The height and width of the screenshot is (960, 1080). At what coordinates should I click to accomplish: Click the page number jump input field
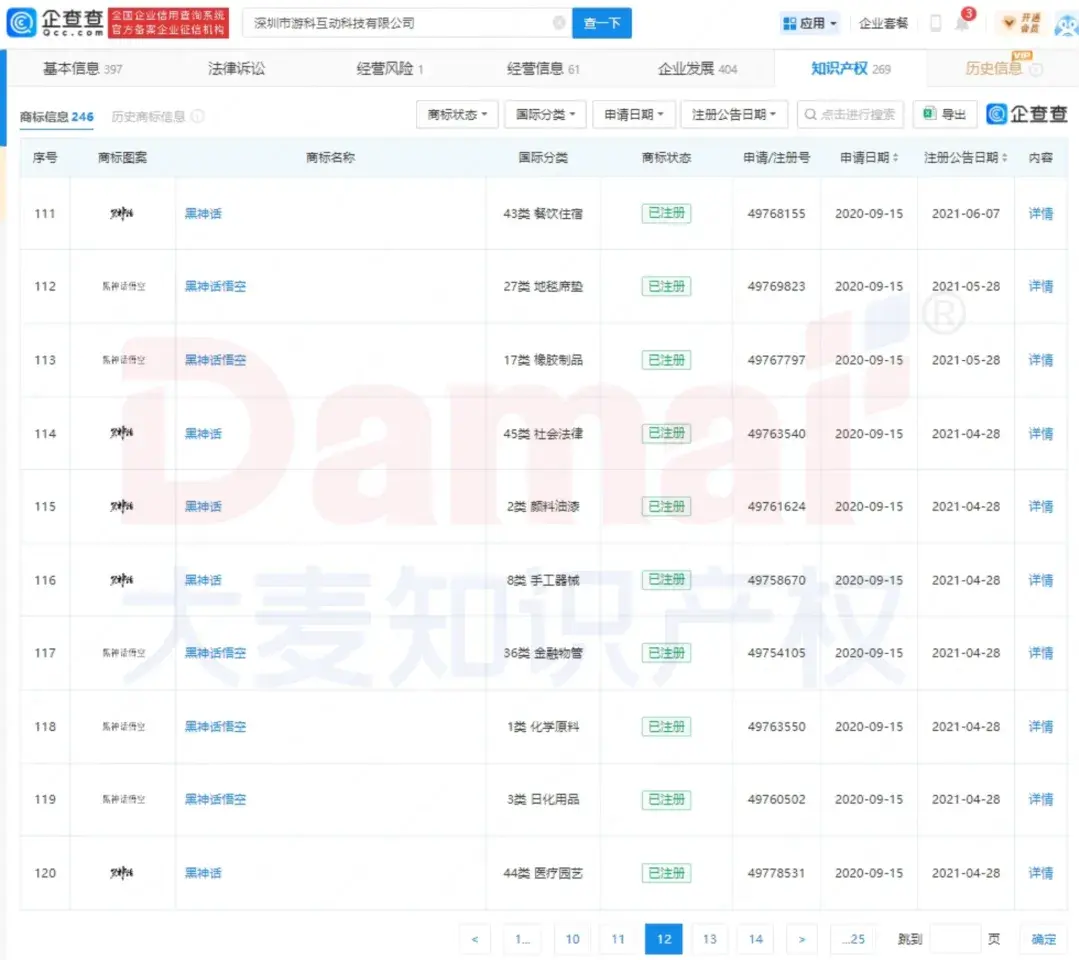(955, 939)
